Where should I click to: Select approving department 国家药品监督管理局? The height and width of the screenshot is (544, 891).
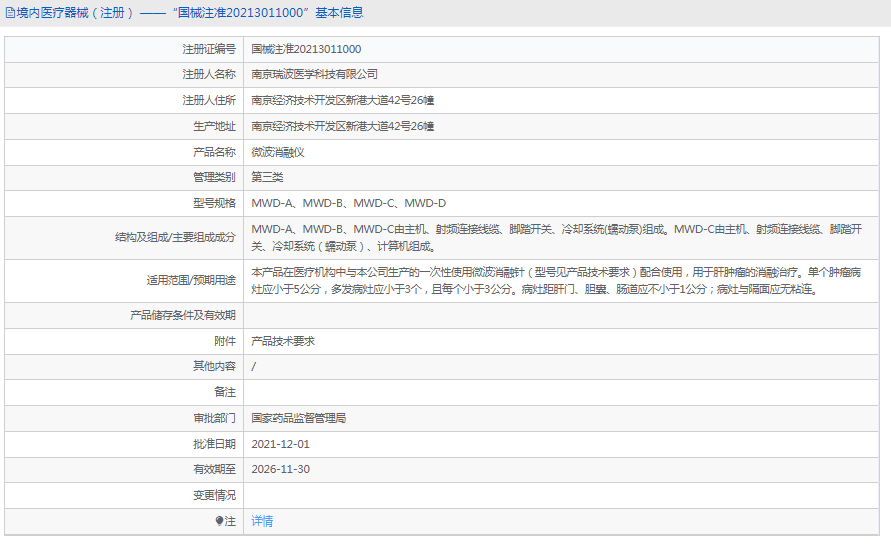pos(298,418)
